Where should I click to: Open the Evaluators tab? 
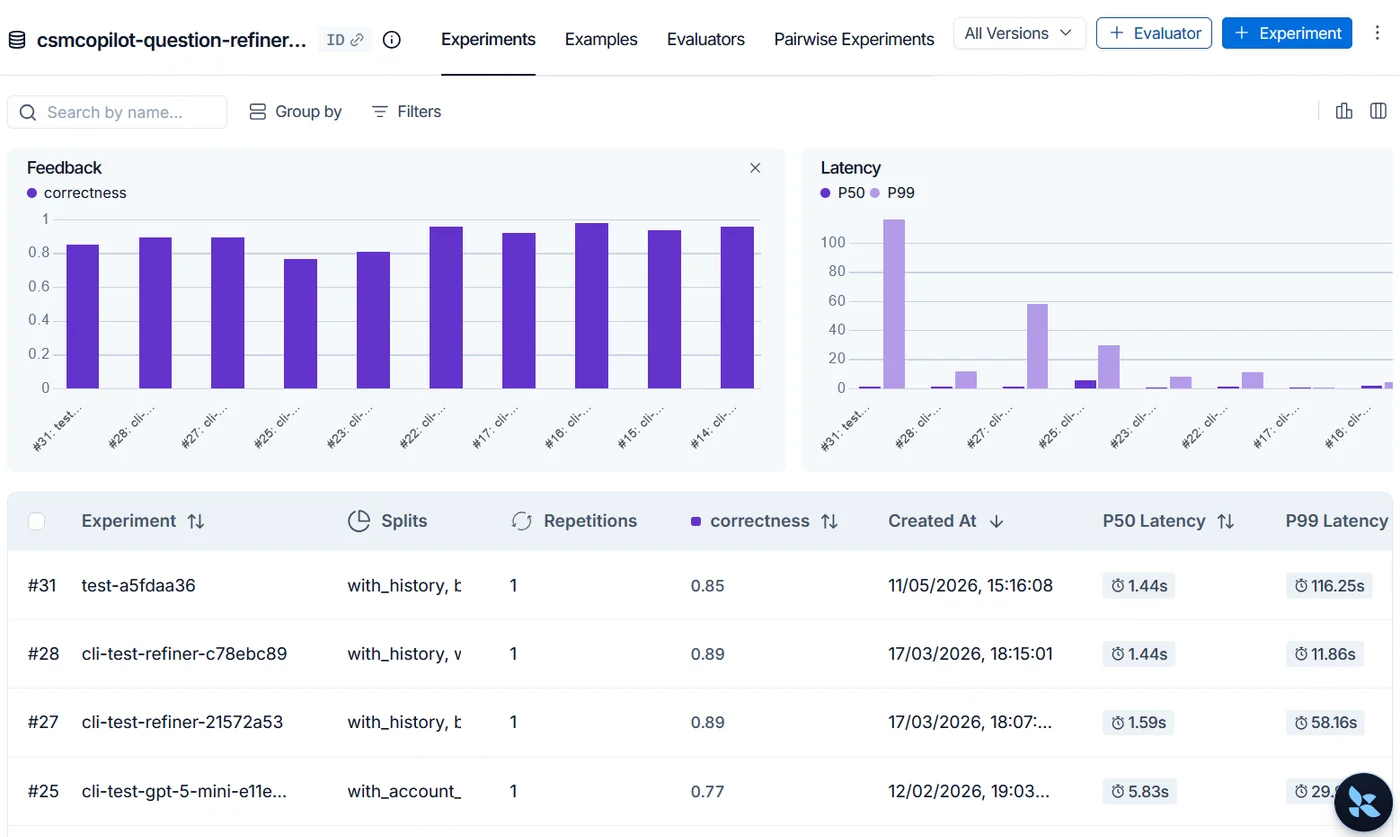pyautogui.click(x=706, y=40)
